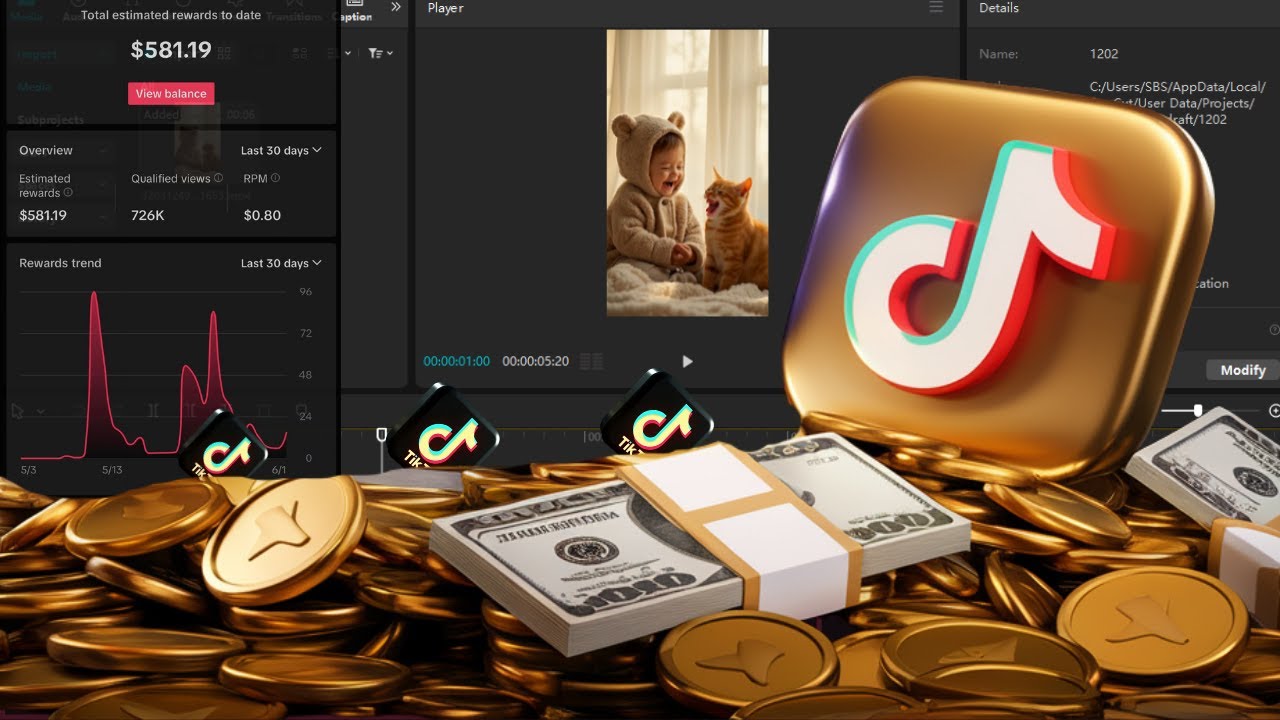This screenshot has height=720, width=1280.
Task: Click the grid icon beside the timecode
Action: 591,361
